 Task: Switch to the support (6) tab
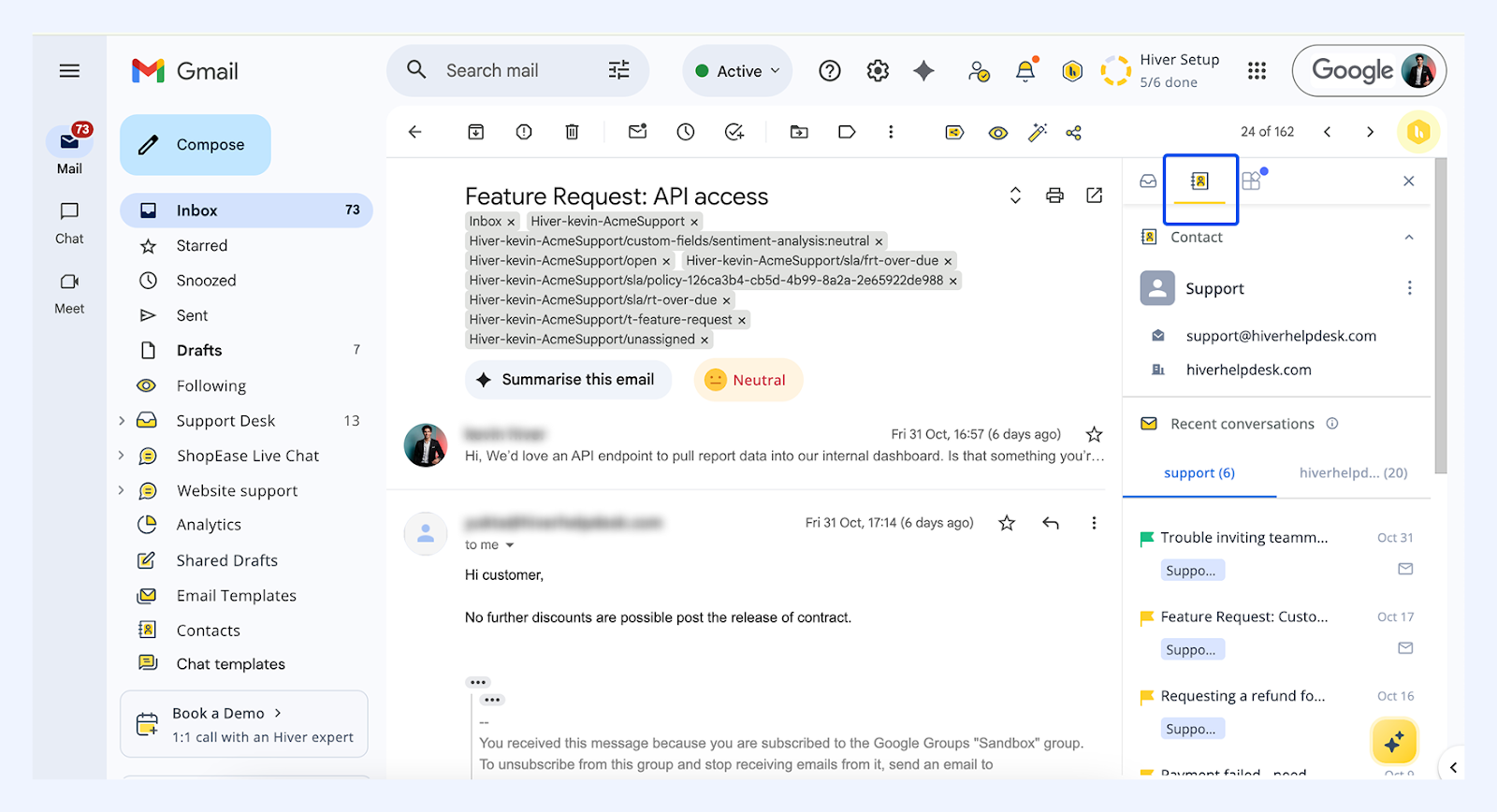pyautogui.click(x=1199, y=473)
